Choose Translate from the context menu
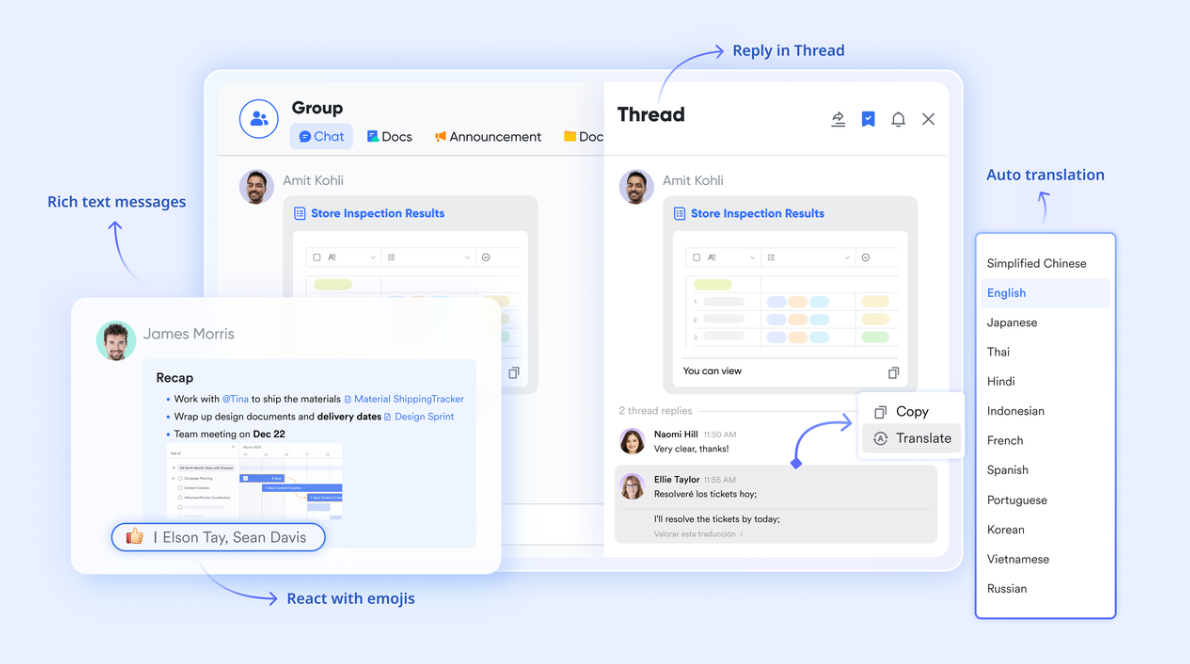The image size is (1190, 664). point(911,438)
